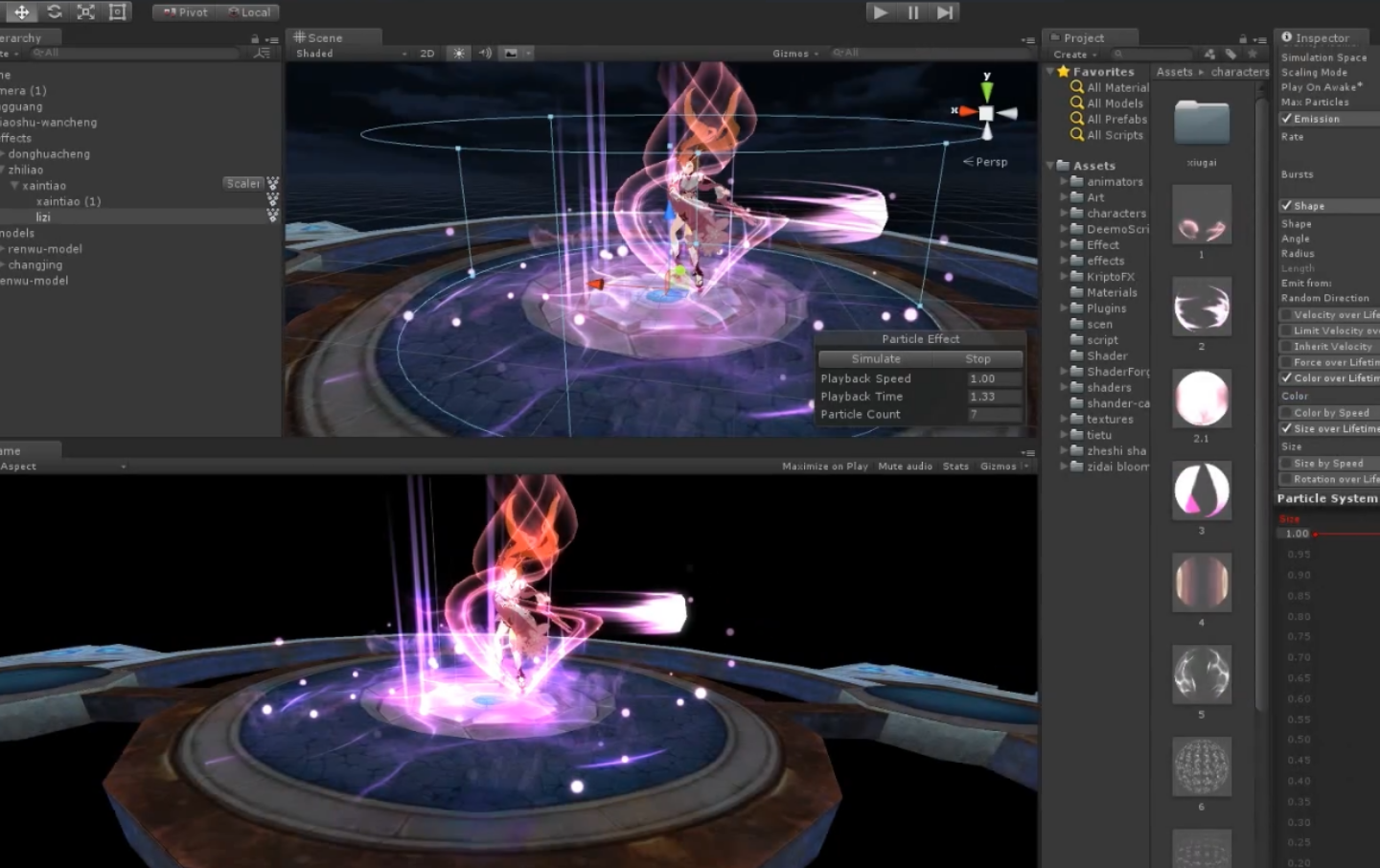Click the All Material search icon in Favorites
This screenshot has height=868, width=1380.
(x=1077, y=87)
